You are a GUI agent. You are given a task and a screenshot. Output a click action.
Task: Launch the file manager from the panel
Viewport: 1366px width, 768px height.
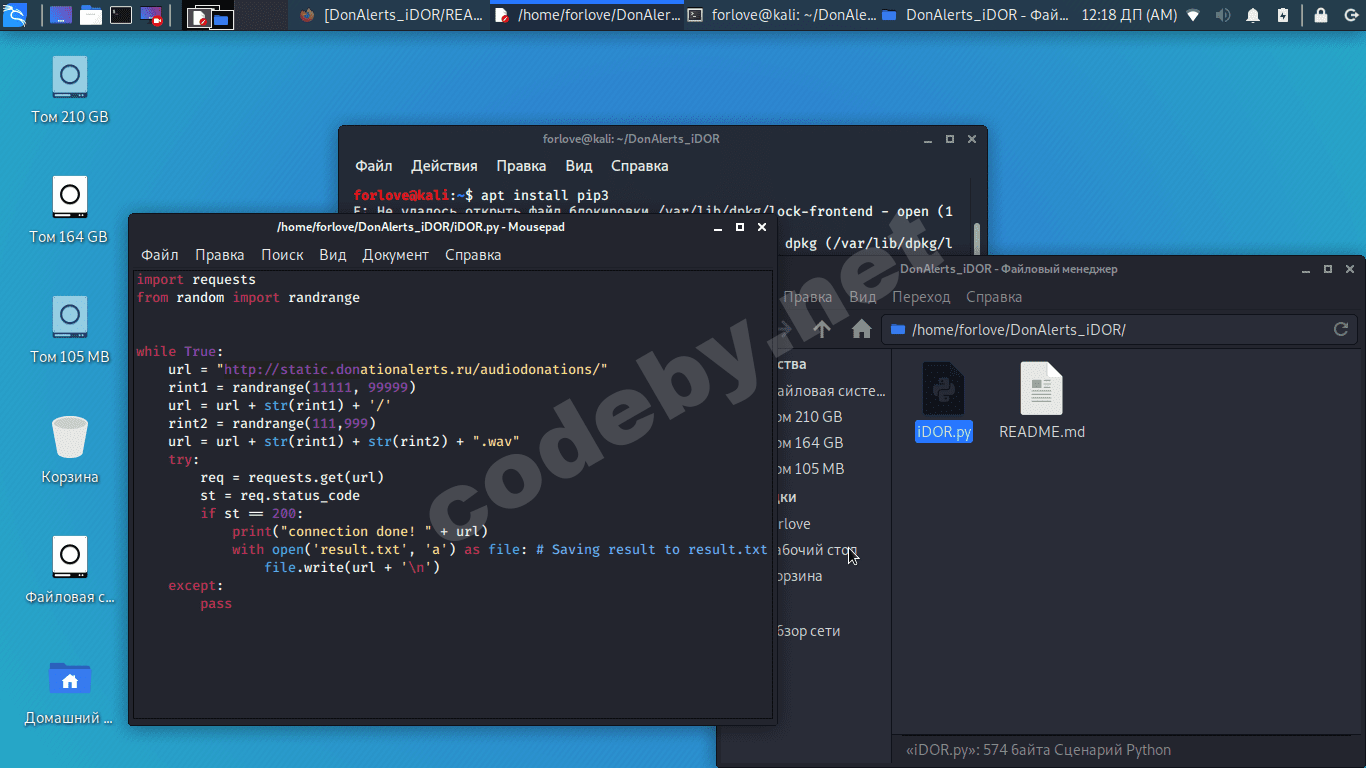90,15
